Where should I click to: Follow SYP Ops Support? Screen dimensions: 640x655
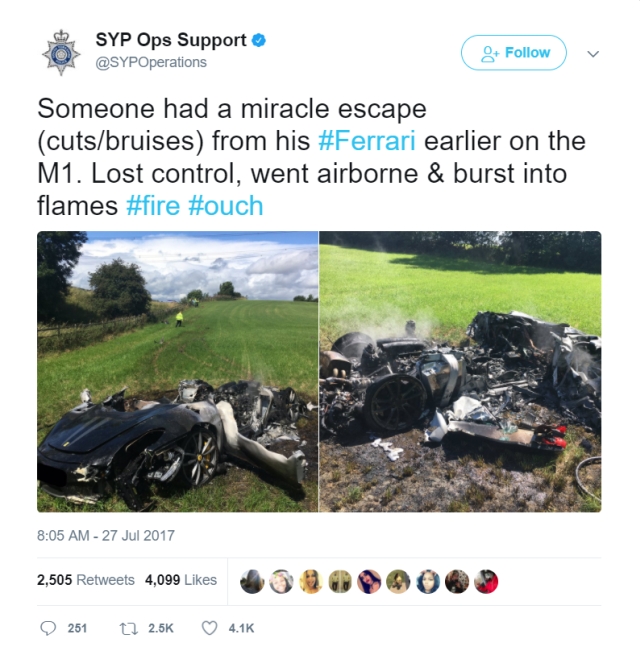[x=513, y=53]
